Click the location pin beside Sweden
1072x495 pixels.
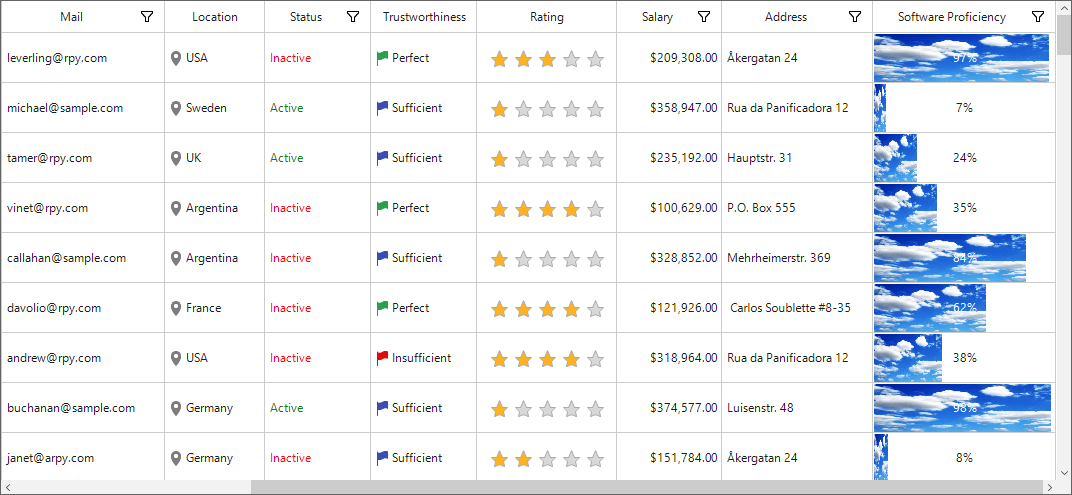[176, 108]
